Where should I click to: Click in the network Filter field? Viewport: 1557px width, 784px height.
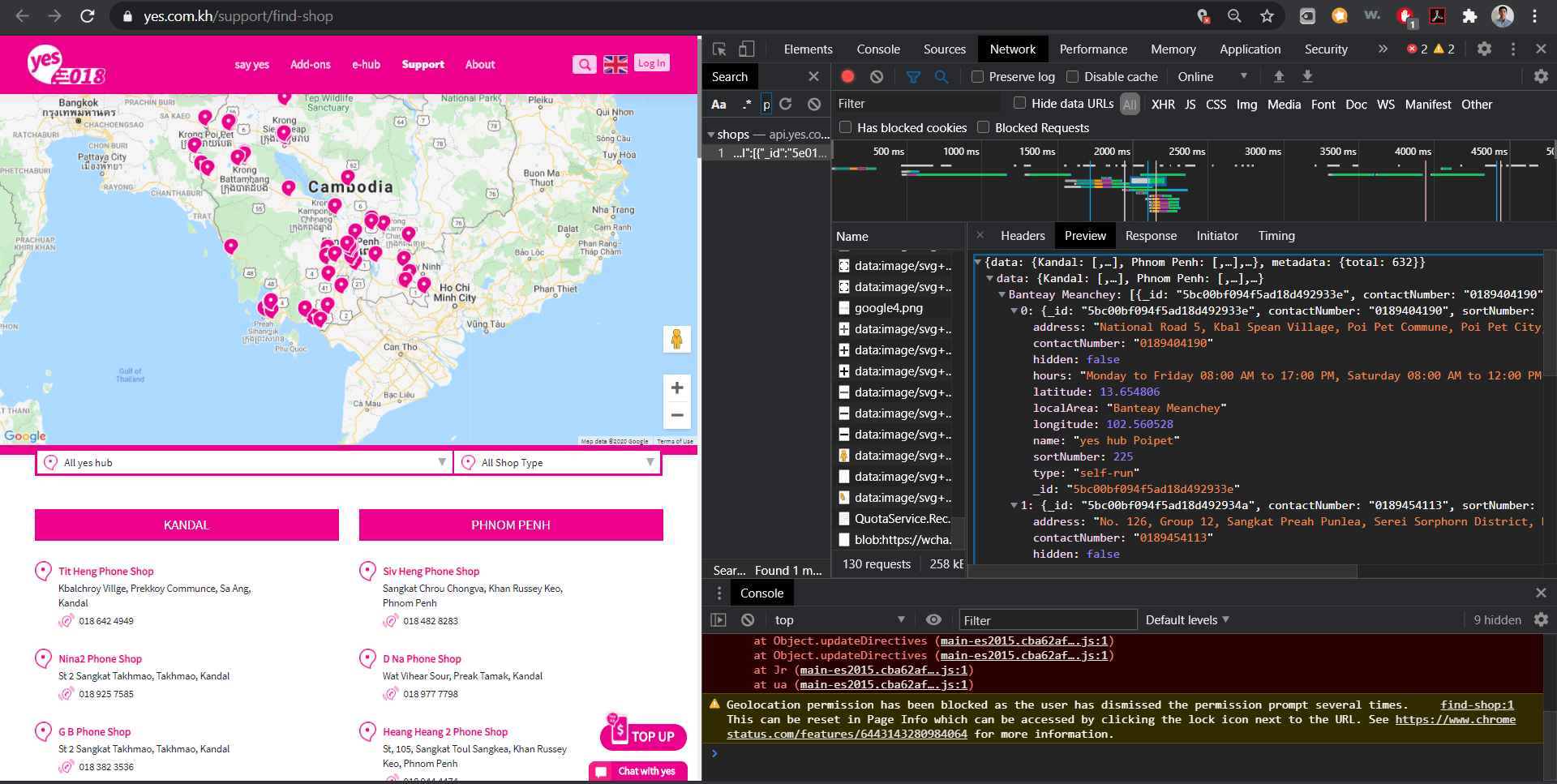[917, 103]
